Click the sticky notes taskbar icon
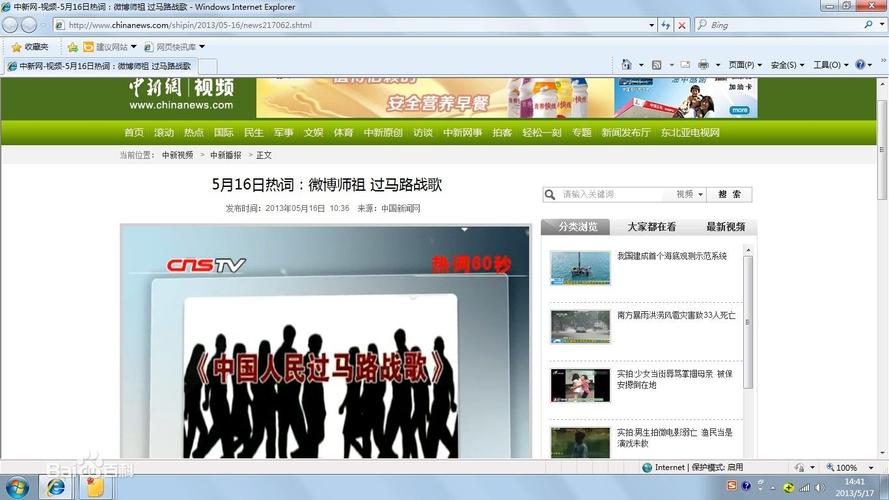The width and height of the screenshot is (889, 500). [94, 488]
